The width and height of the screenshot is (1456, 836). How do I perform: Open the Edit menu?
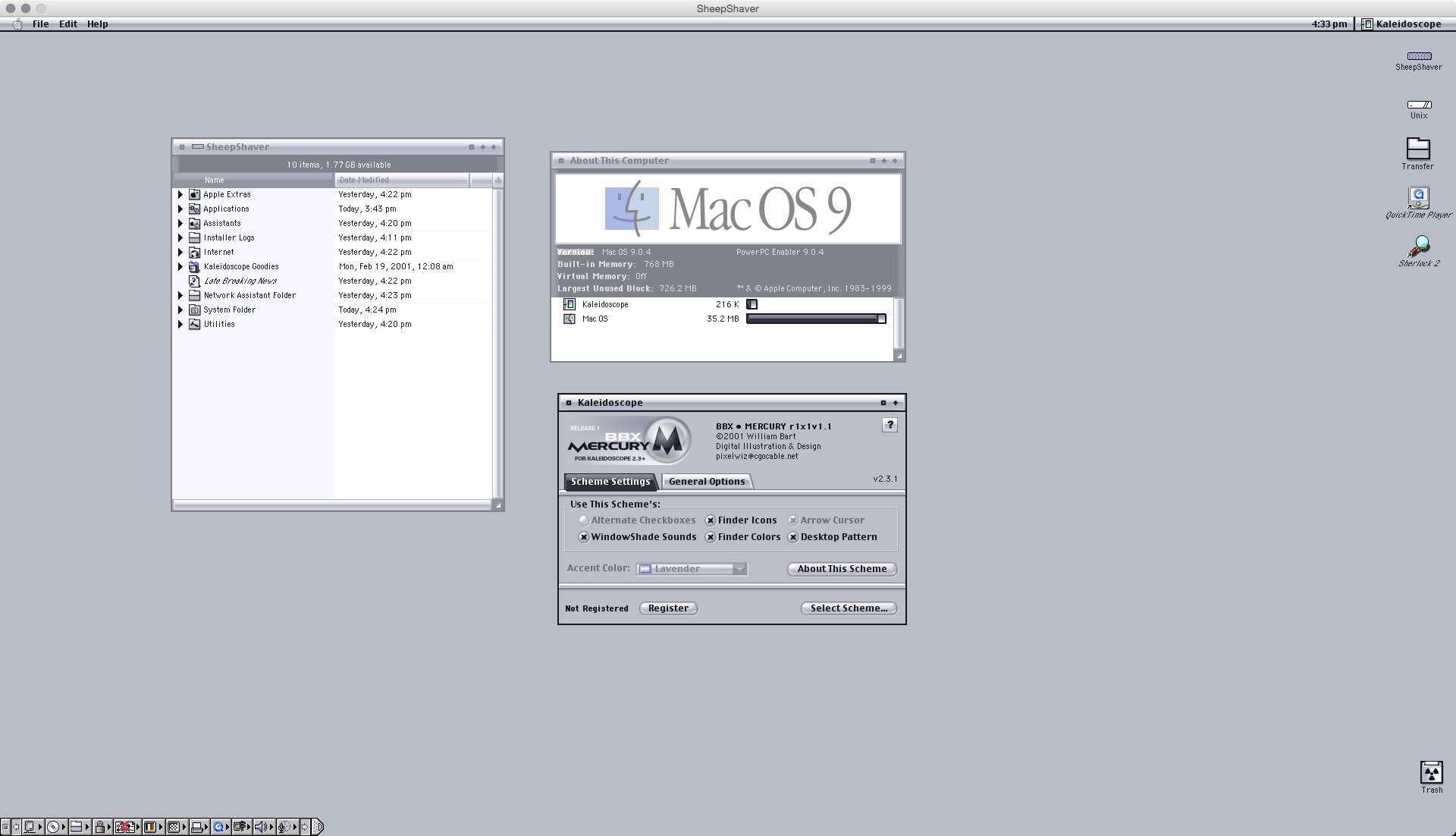coord(68,24)
